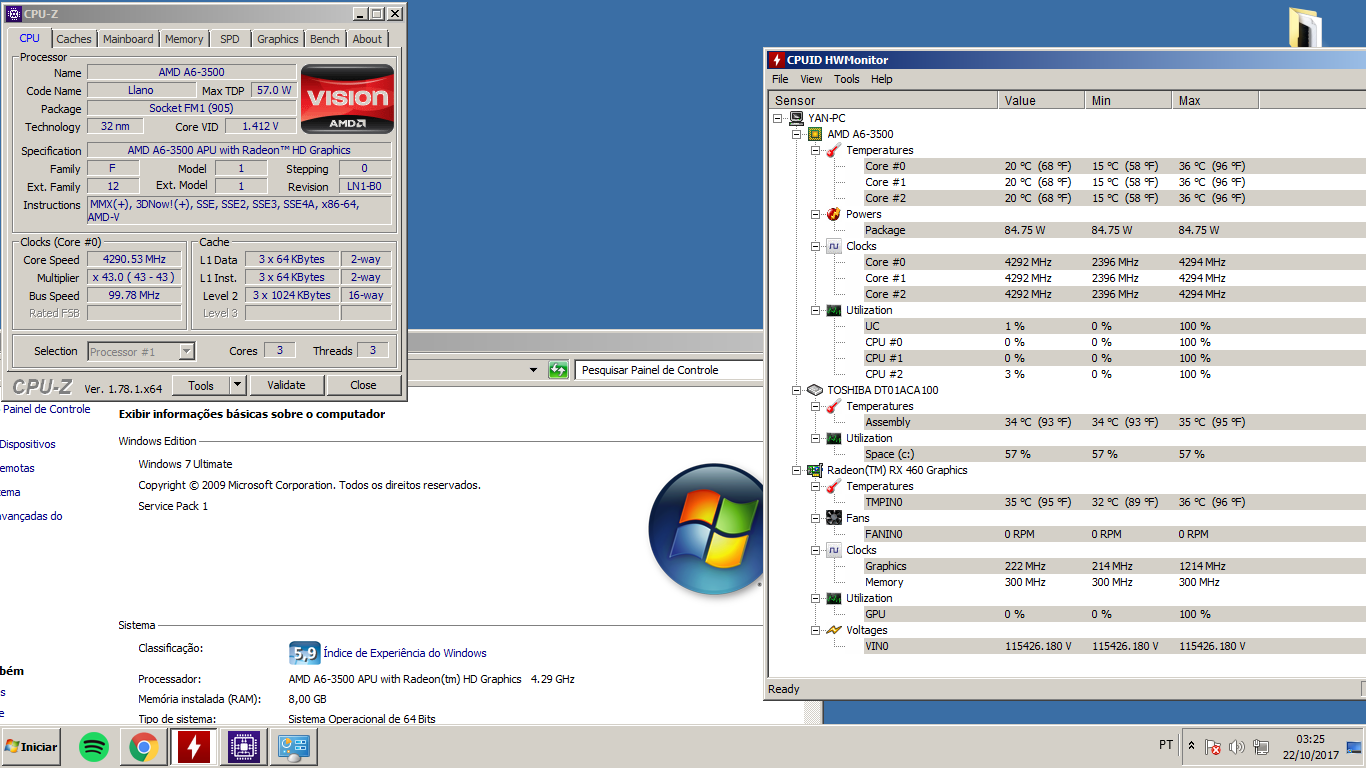Collapse the AMD A6-3500 node
Image resolution: width=1366 pixels, height=768 pixels.
797,134
